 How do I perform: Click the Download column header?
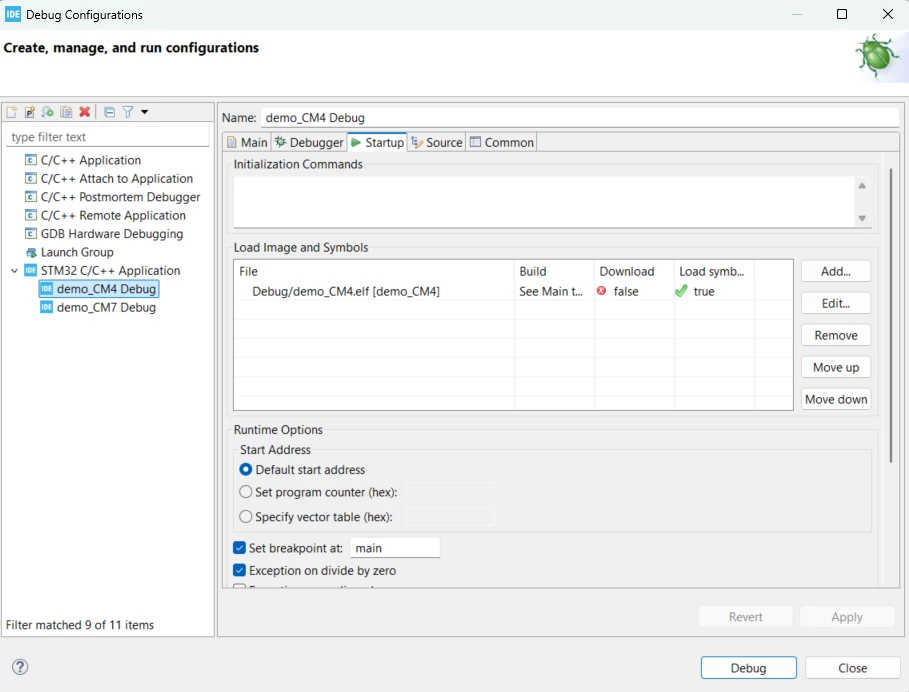(x=634, y=271)
